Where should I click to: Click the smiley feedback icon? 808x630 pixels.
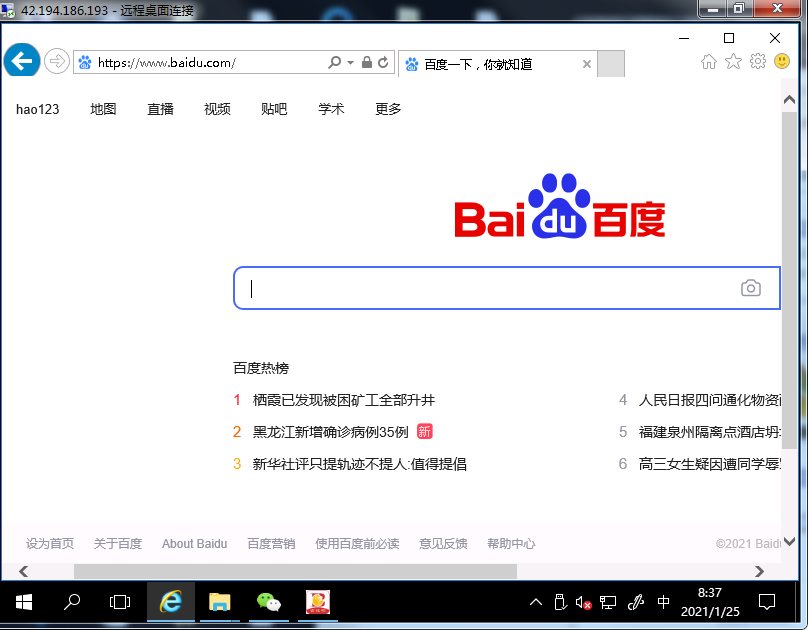coord(782,62)
